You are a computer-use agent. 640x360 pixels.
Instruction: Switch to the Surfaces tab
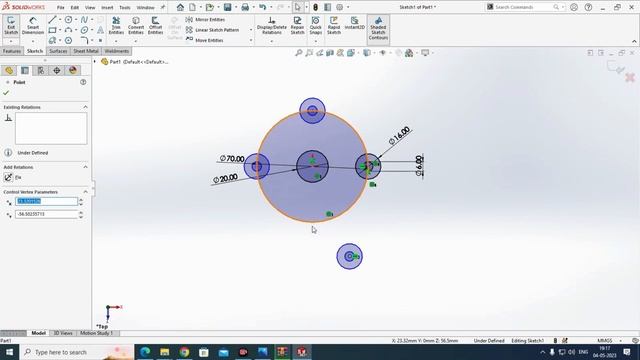58,51
